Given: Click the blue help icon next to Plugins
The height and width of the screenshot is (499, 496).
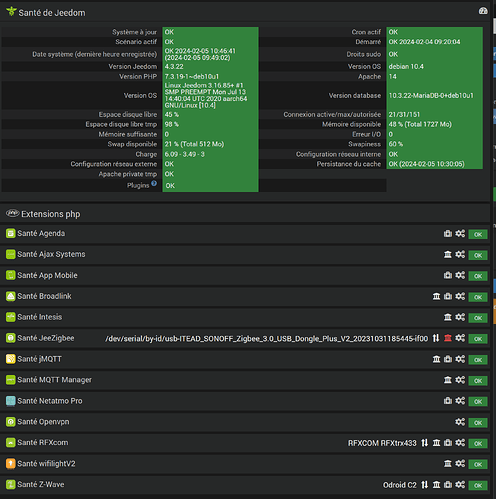Looking at the screenshot, I should click(x=154, y=183).
